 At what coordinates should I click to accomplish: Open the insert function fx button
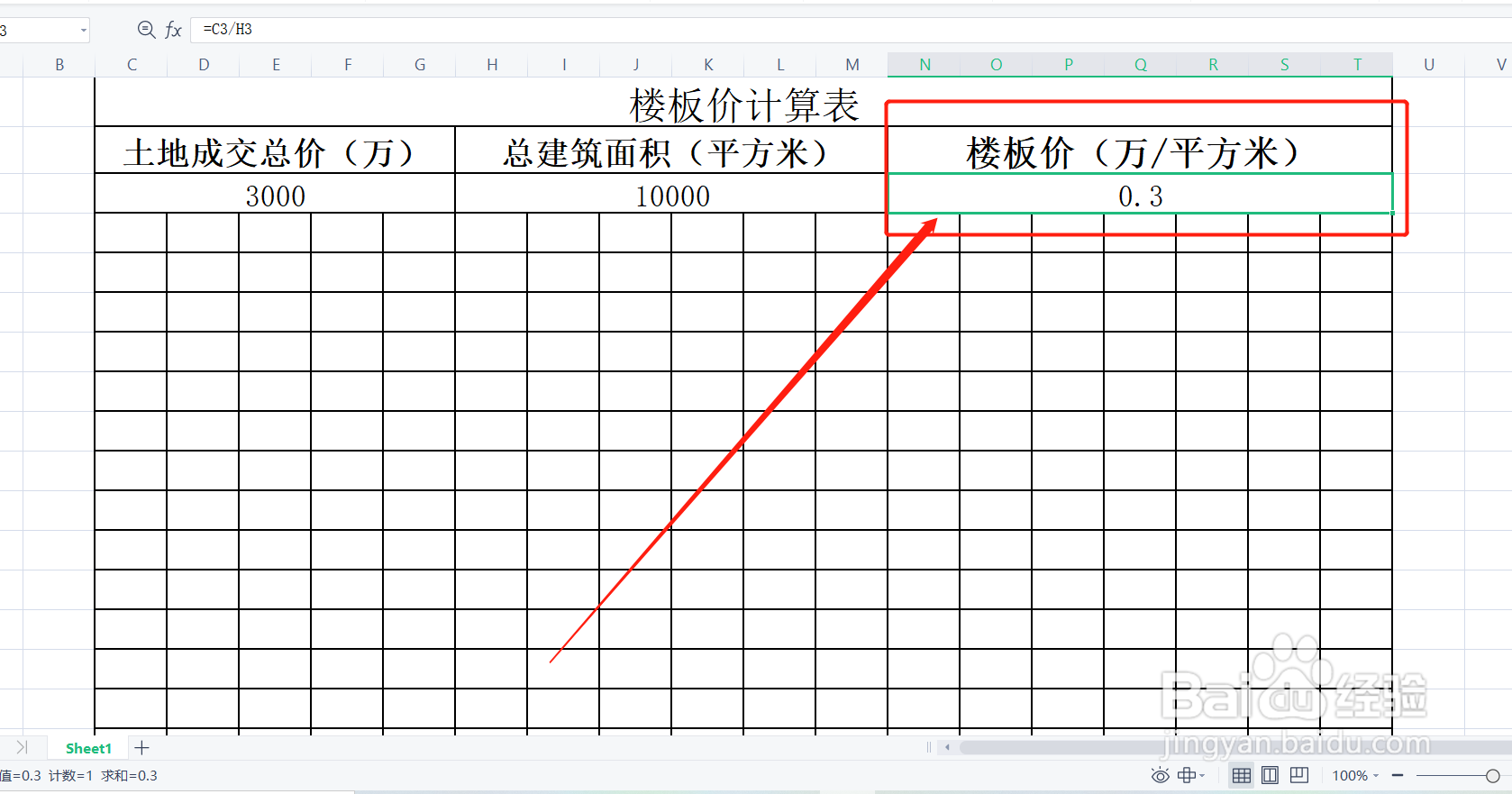click(174, 30)
